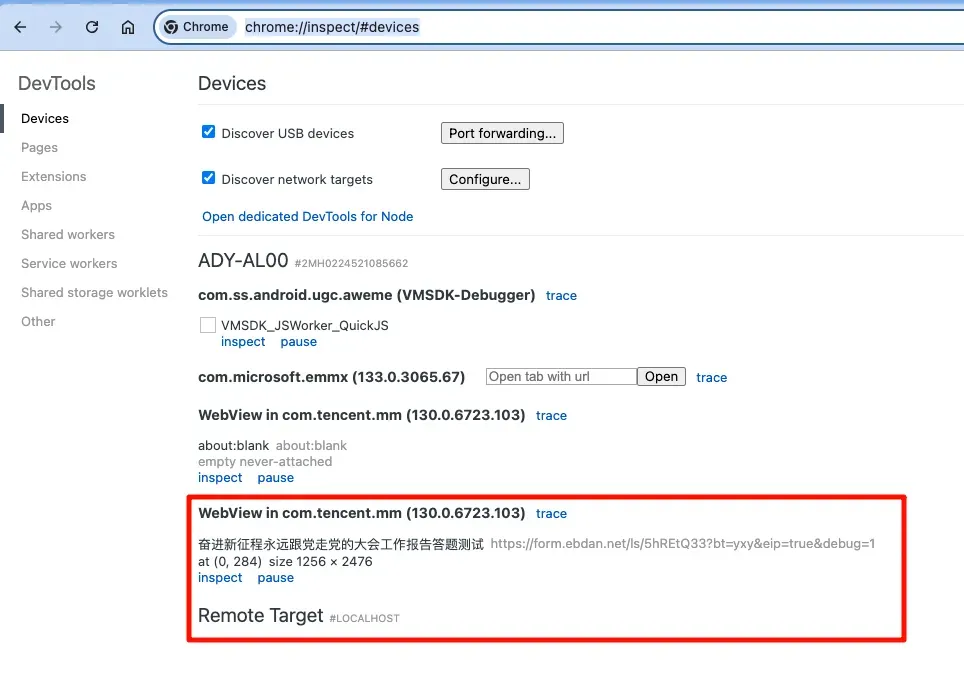The image size is (964, 675).
Task: Click the Configure... button
Action: pyautogui.click(x=485, y=179)
